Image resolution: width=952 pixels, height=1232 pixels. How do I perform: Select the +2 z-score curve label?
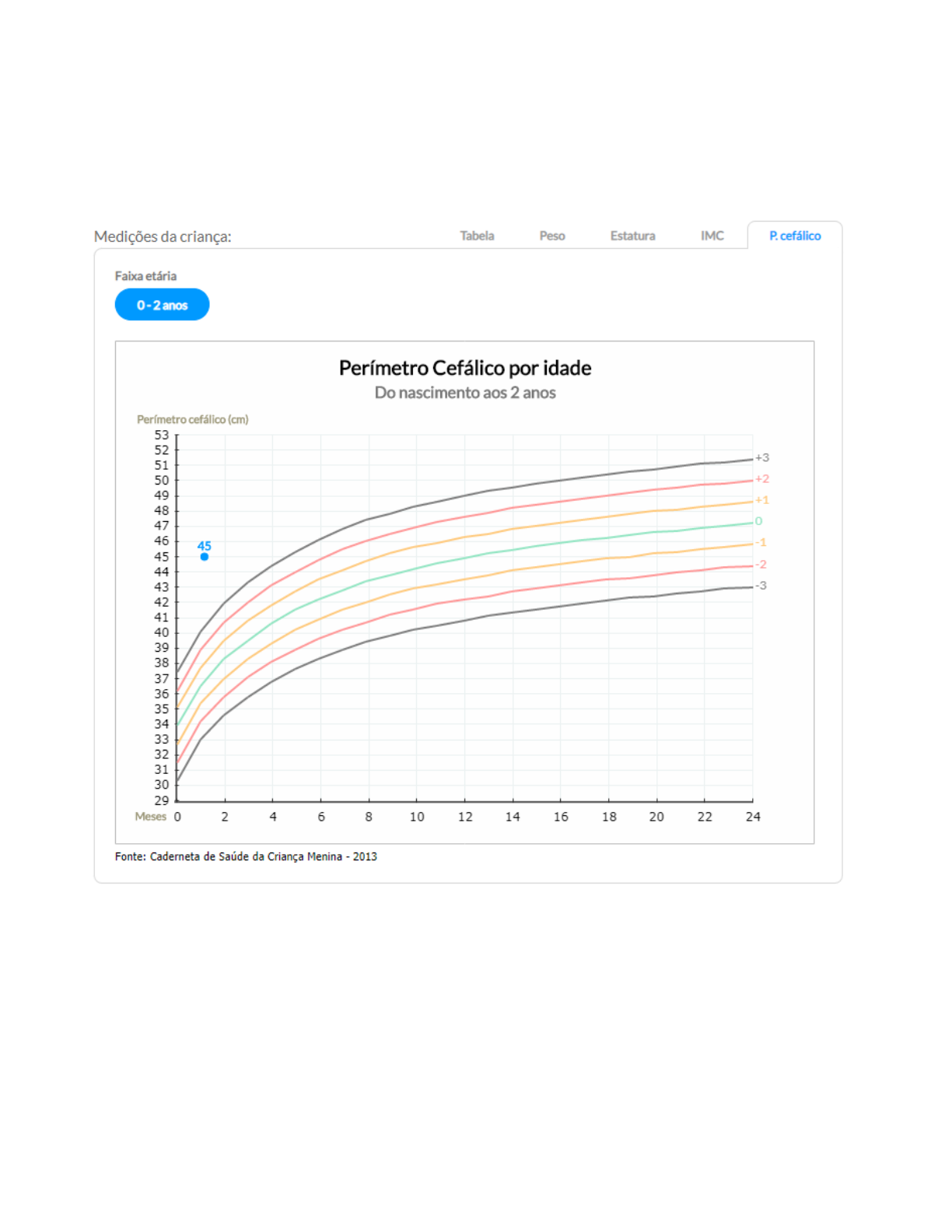coord(762,479)
